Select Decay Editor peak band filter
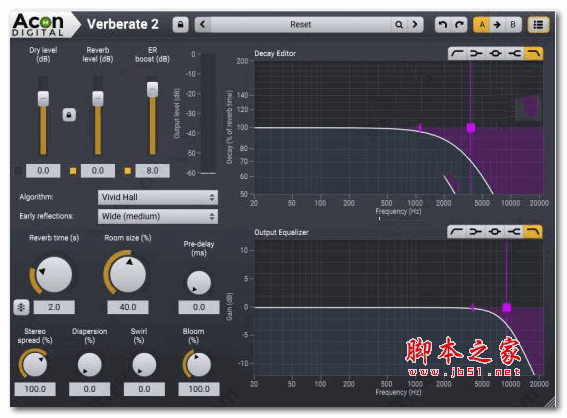The image size is (567, 418). click(495, 54)
